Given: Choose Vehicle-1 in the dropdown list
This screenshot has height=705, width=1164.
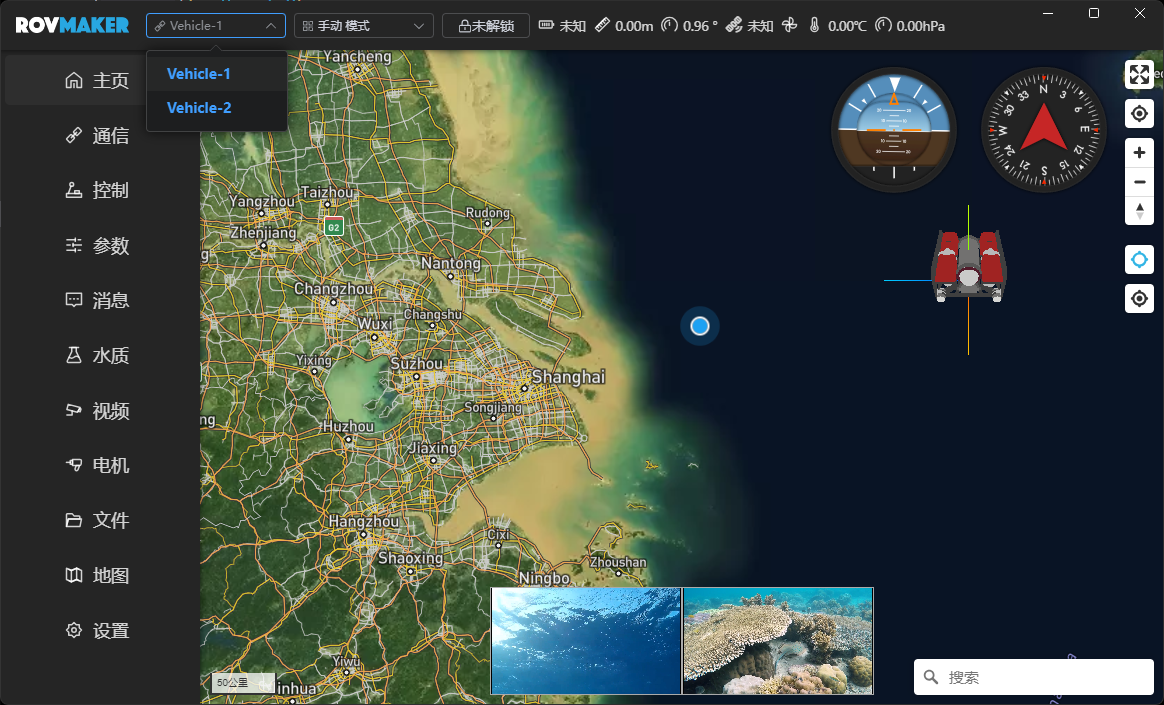Looking at the screenshot, I should pos(199,74).
